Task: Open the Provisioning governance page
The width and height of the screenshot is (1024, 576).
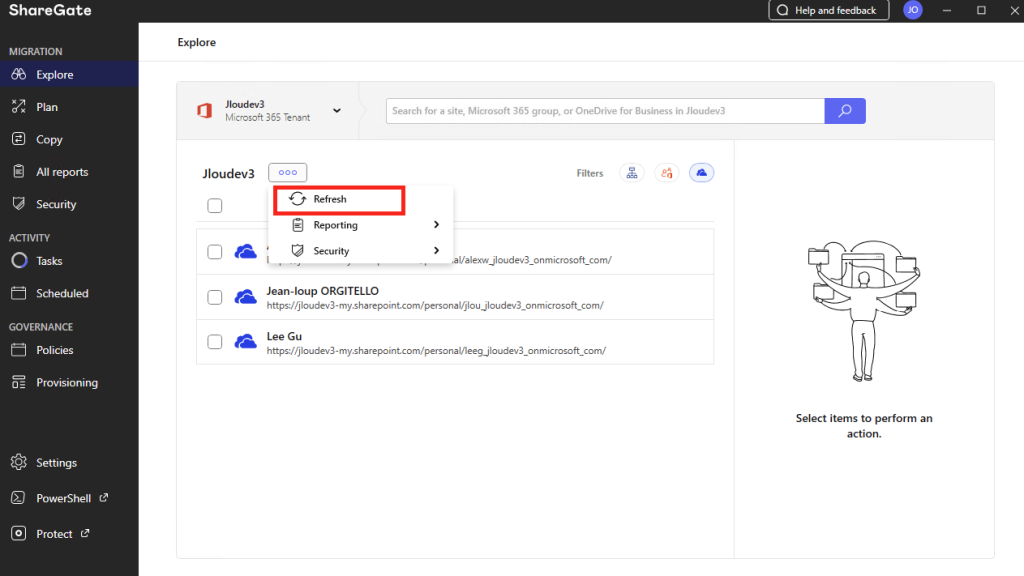Action: pyautogui.click(x=69, y=383)
